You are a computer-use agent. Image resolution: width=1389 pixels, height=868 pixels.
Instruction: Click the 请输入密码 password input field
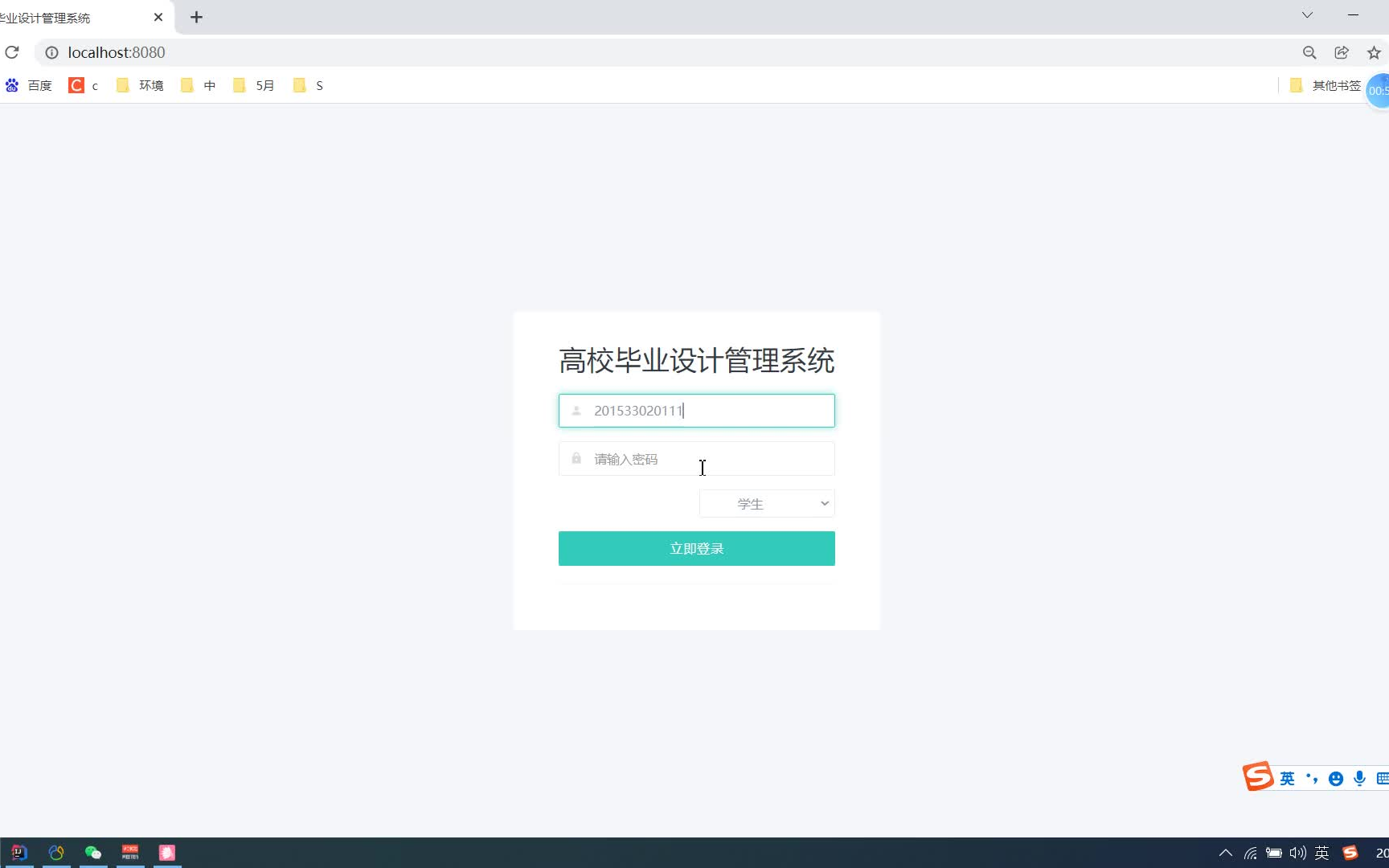pos(696,458)
